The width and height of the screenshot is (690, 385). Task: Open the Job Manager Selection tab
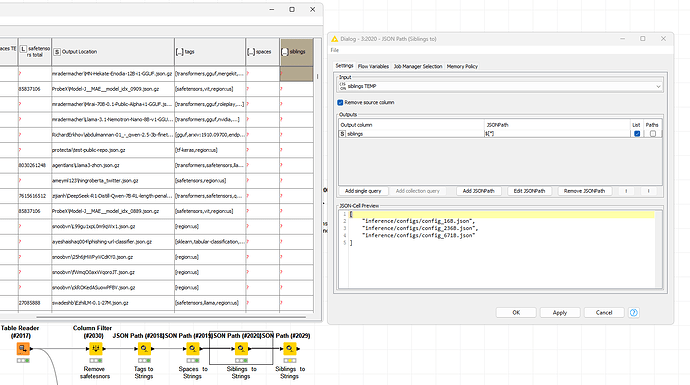point(418,66)
